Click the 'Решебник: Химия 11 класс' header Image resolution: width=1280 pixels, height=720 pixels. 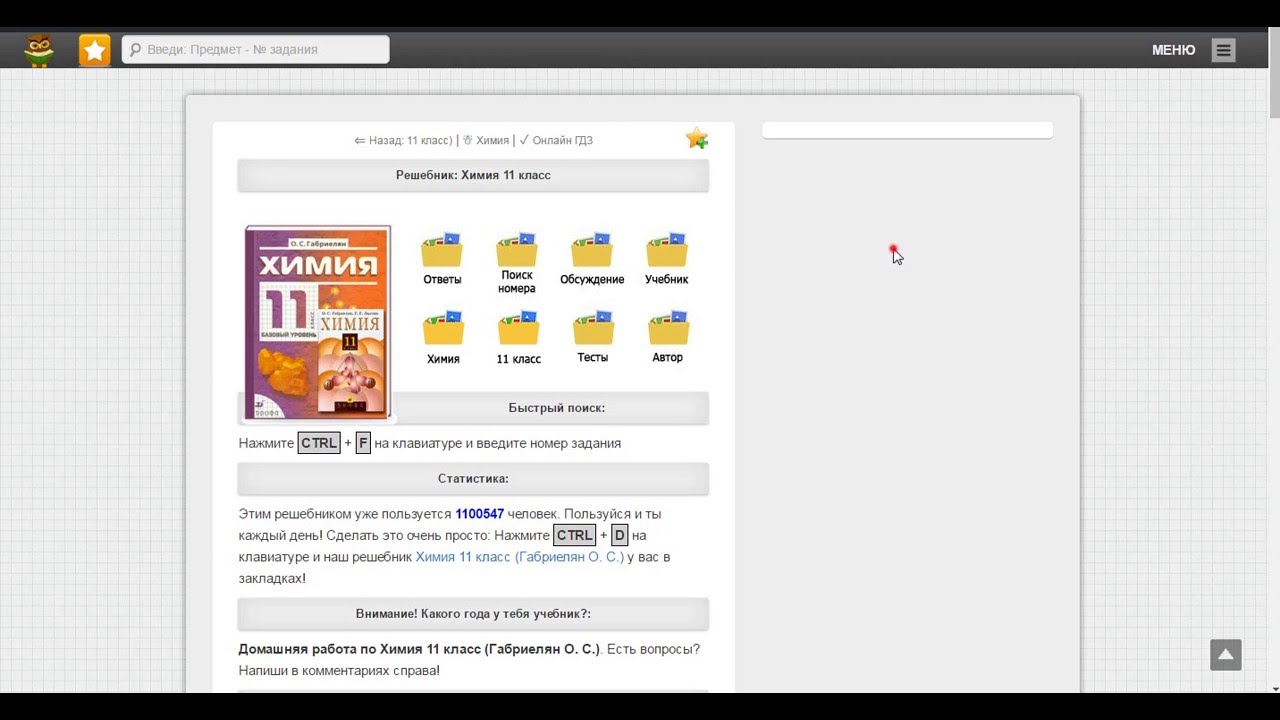pyautogui.click(x=473, y=175)
